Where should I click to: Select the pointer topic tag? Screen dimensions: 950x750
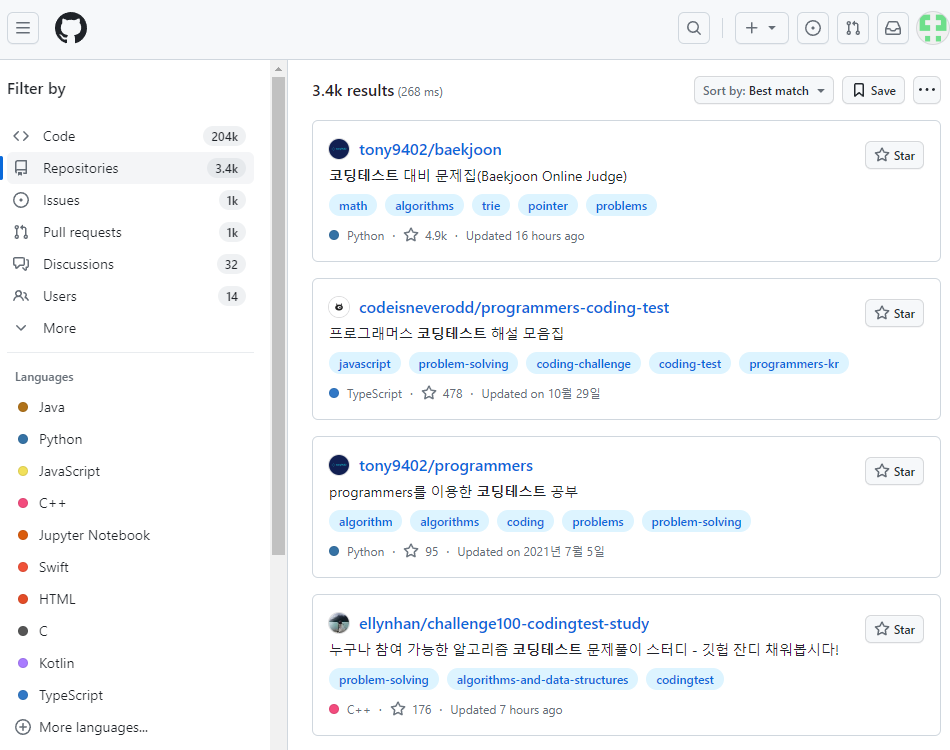click(548, 206)
